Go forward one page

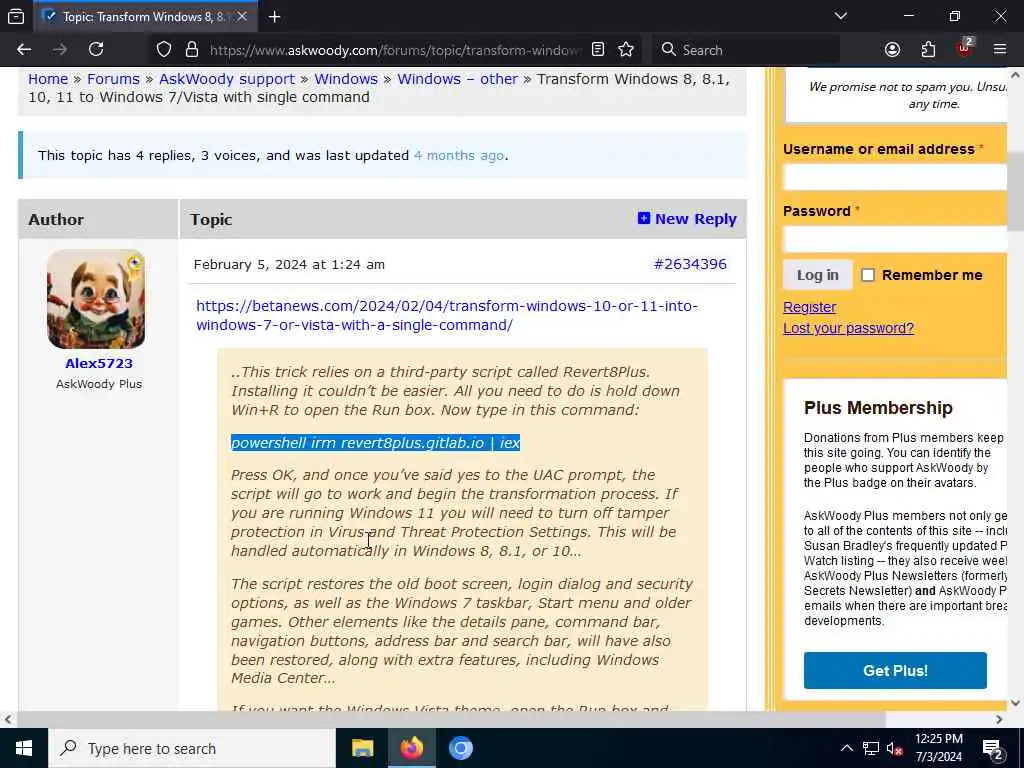60,50
